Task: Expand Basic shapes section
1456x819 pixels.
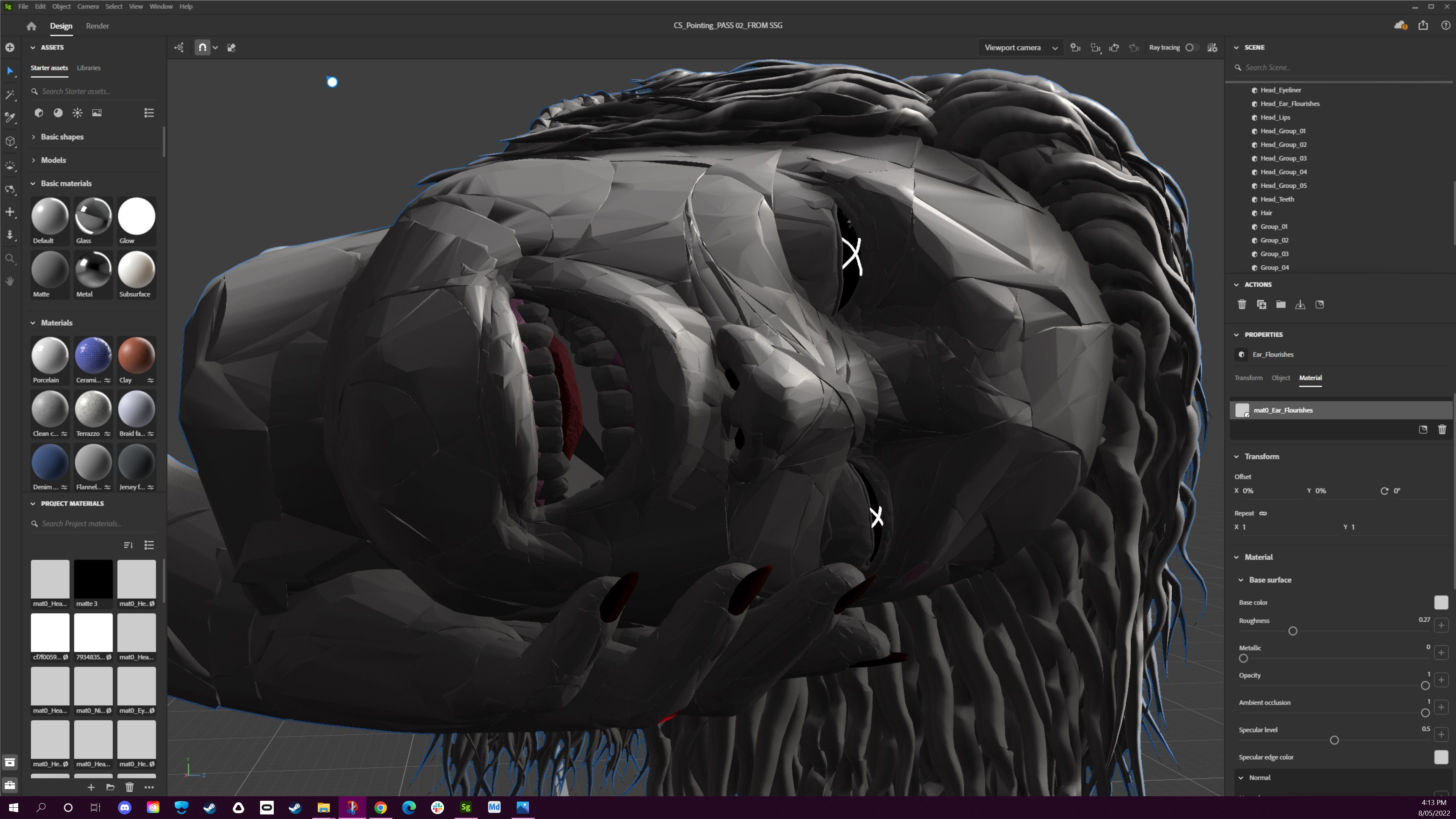Action: [33, 137]
